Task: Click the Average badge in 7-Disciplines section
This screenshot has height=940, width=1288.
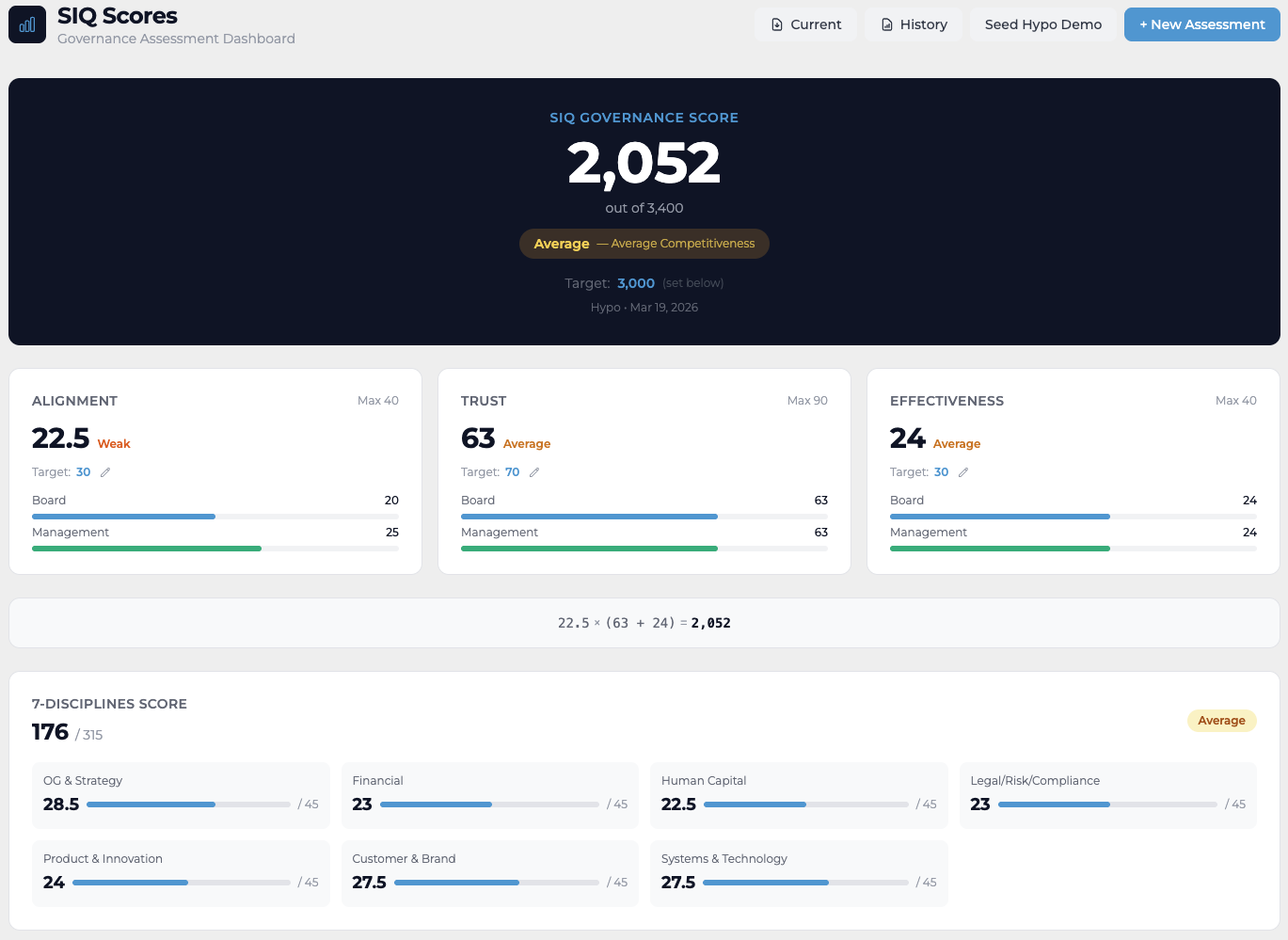Action: tap(1221, 721)
